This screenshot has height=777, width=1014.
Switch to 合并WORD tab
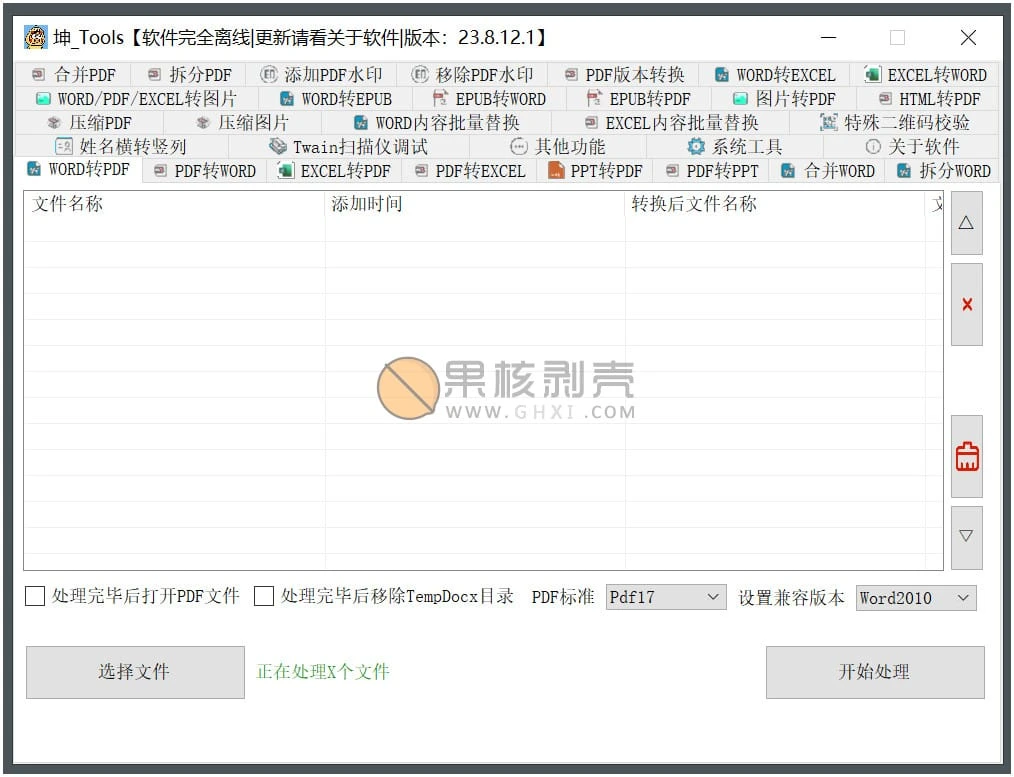point(827,171)
